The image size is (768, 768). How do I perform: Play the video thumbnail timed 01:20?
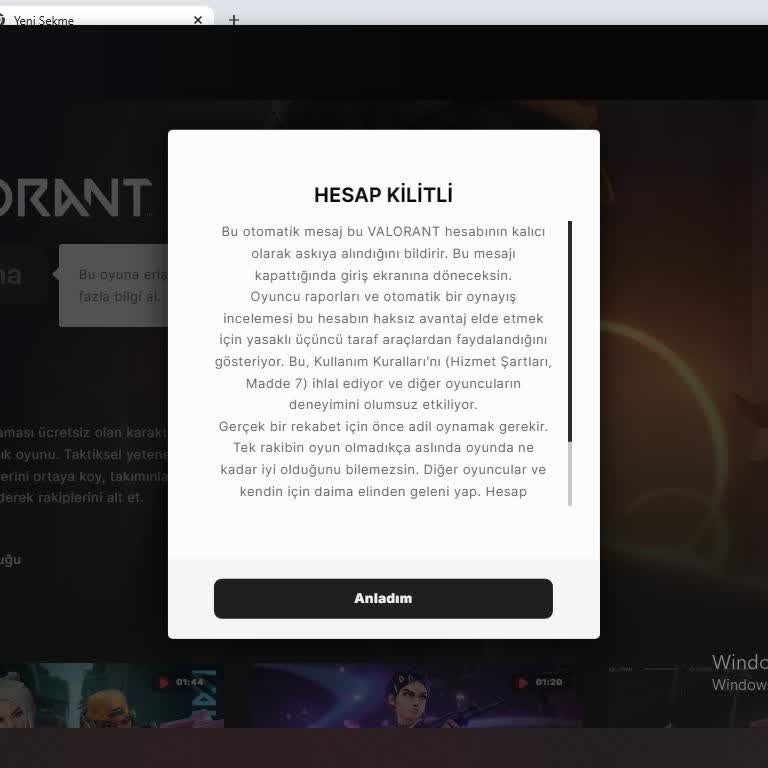(x=418, y=695)
